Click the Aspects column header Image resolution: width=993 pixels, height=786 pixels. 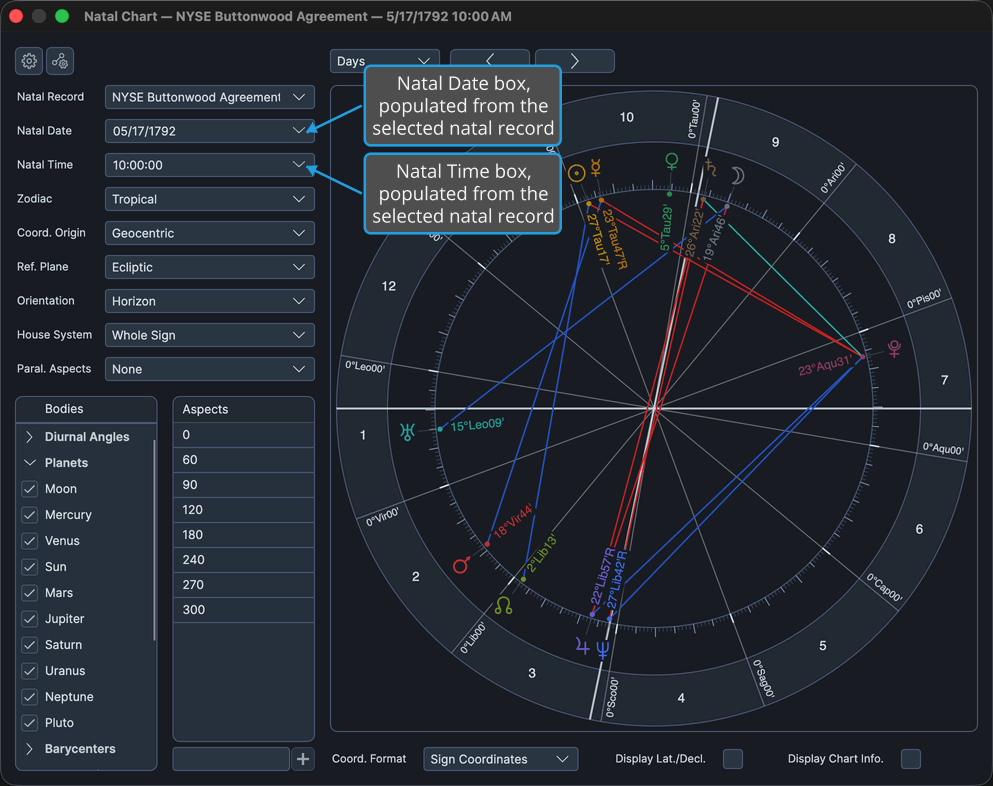(x=244, y=410)
